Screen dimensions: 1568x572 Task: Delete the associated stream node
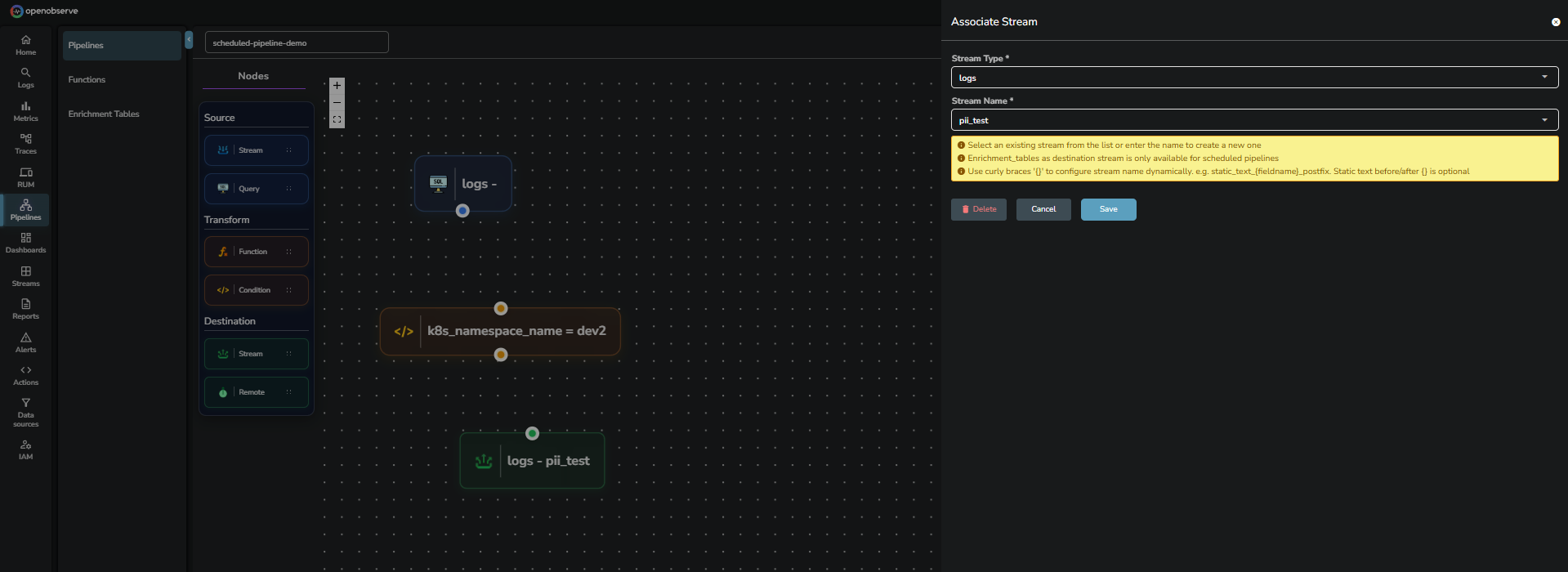click(x=978, y=209)
